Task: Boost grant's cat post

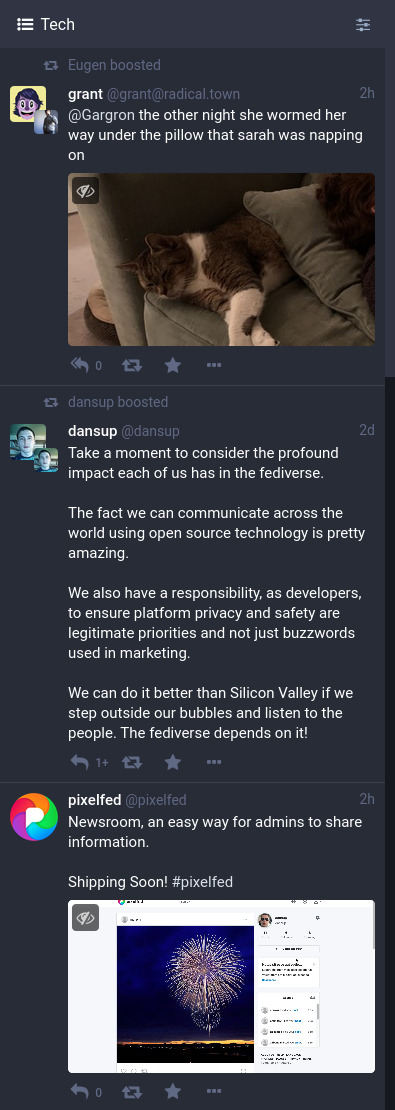Action: (132, 365)
